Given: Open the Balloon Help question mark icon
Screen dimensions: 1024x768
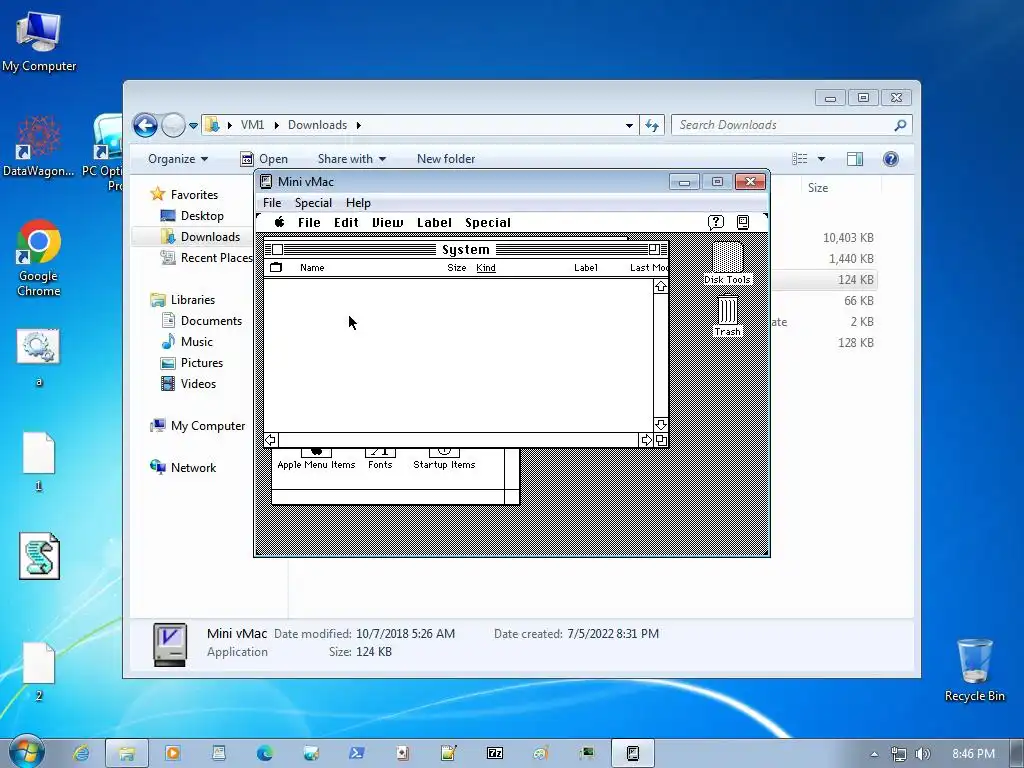Looking at the screenshot, I should pos(716,222).
